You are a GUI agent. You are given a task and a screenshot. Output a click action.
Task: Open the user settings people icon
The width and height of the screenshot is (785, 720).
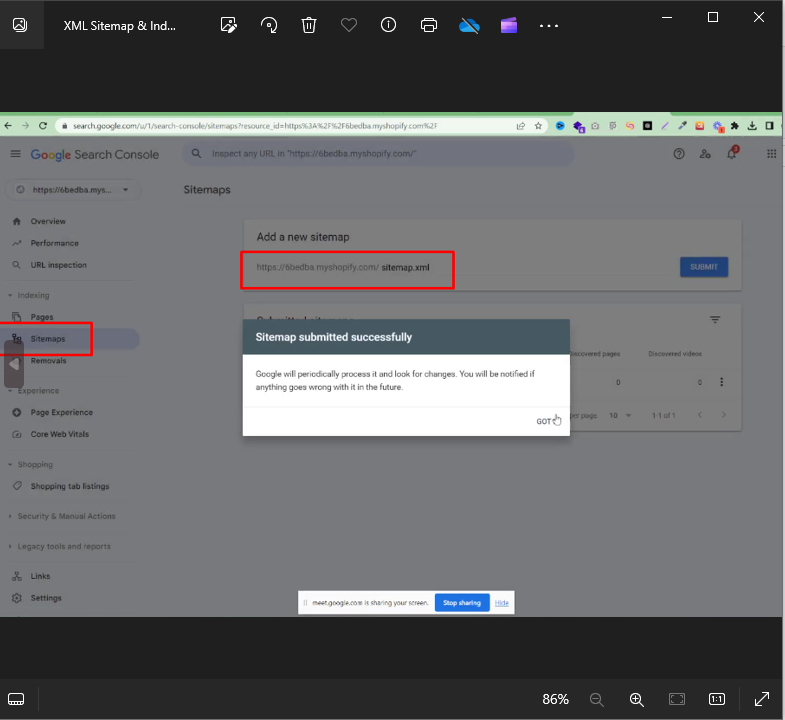click(x=705, y=154)
